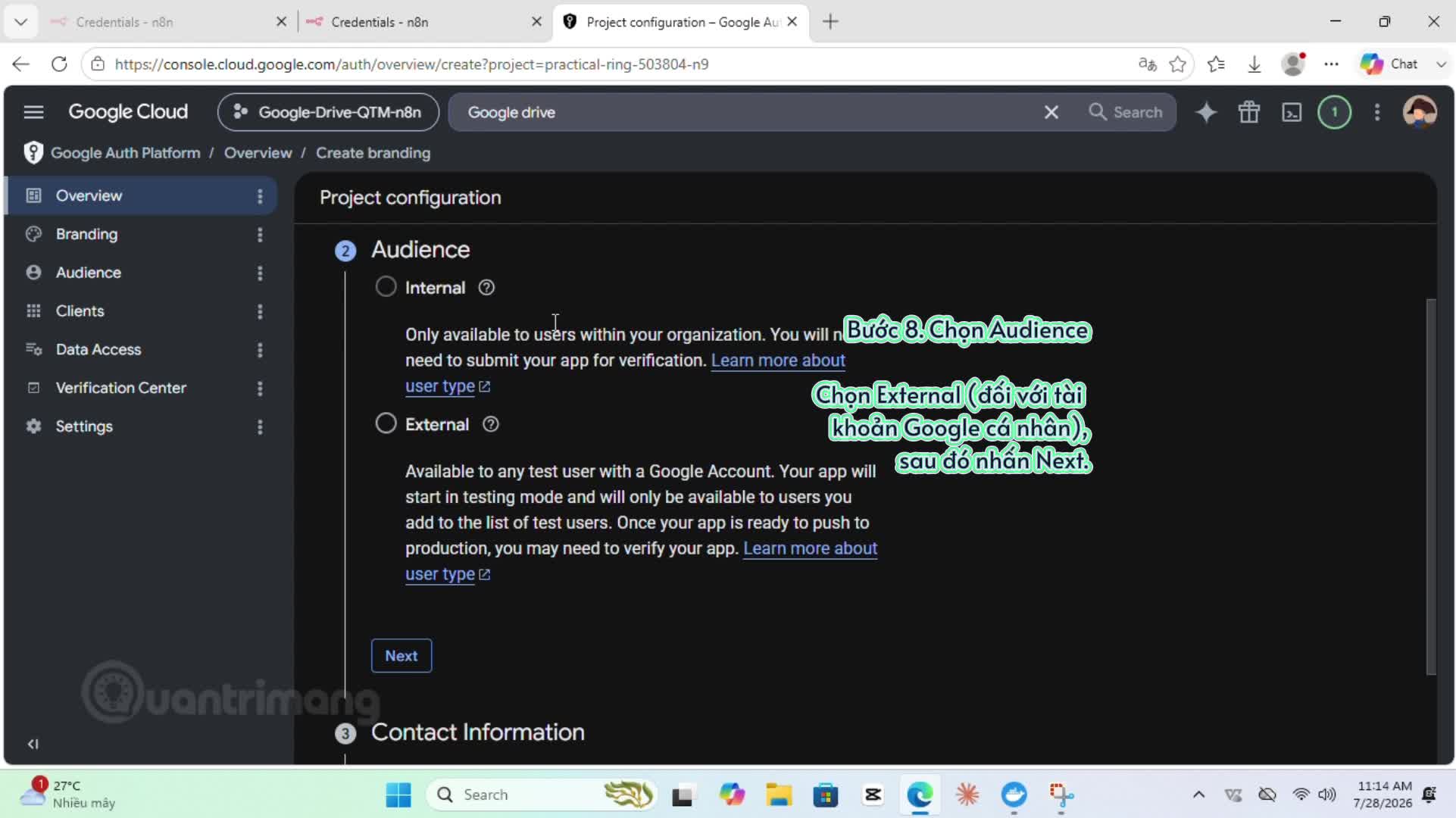Viewport: 1456px width, 818px height.
Task: Go to Google Auth Platform breadcrumb
Action: 125,153
